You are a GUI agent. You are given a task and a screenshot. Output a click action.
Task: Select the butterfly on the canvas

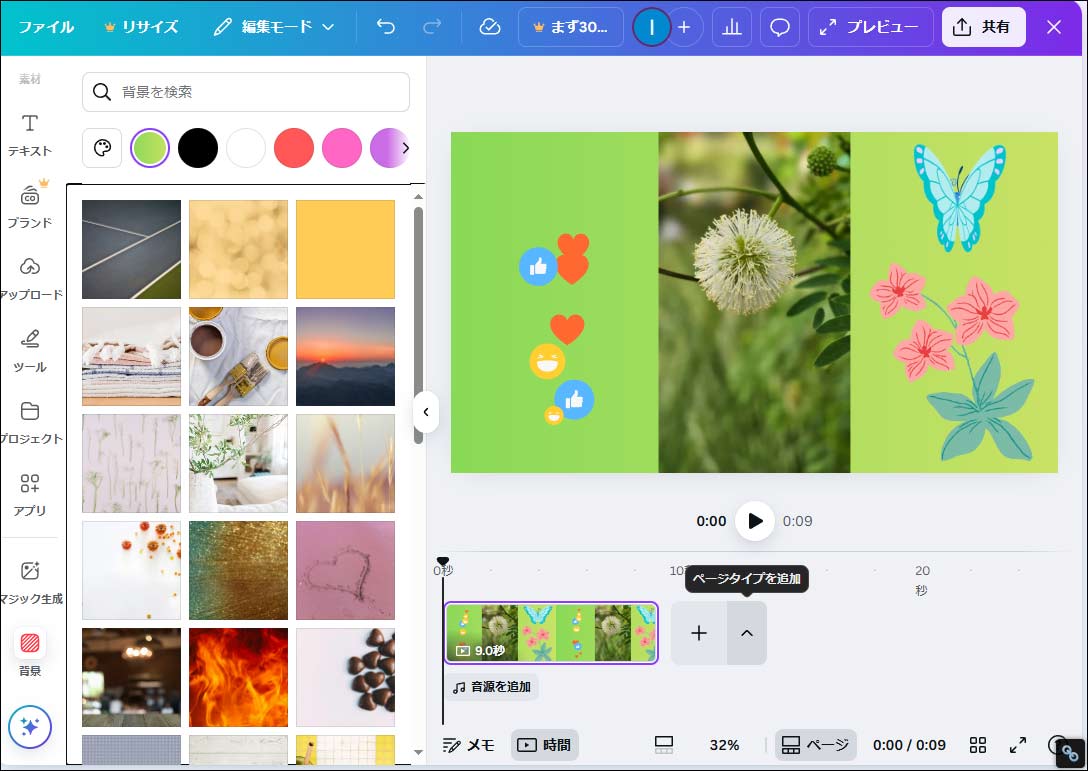pos(960,196)
